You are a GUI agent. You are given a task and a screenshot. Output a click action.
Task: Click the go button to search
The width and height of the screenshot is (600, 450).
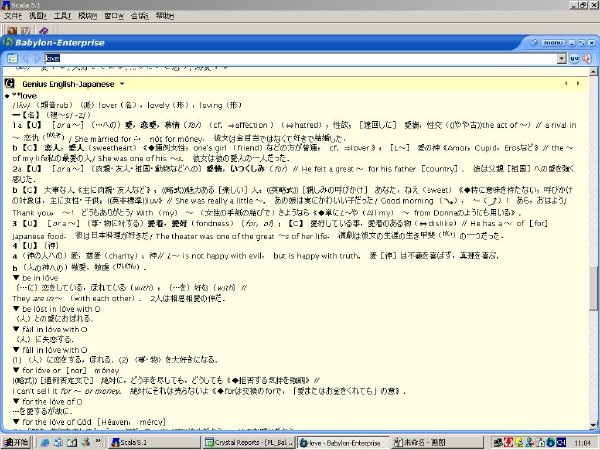pyautogui.click(x=574, y=59)
